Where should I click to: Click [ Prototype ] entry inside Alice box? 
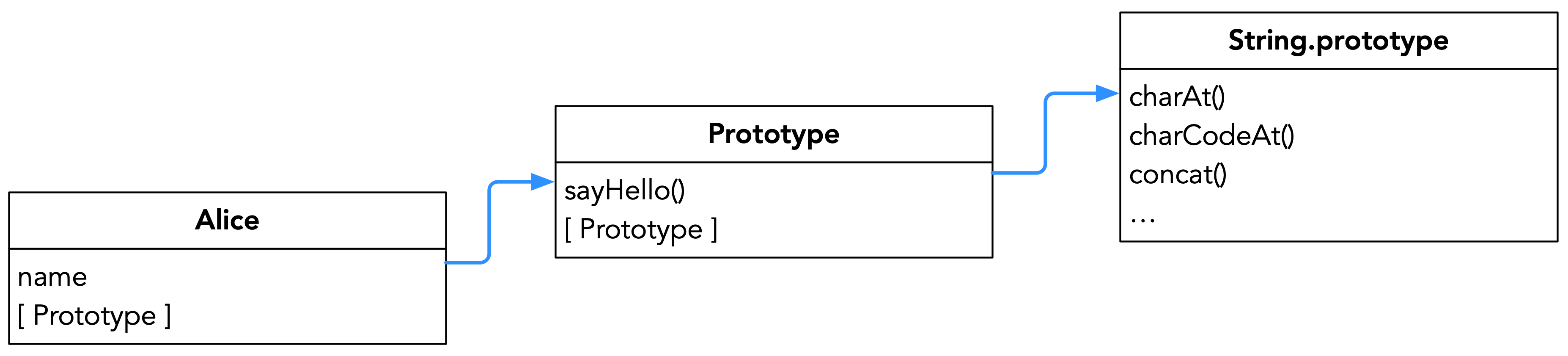94,316
